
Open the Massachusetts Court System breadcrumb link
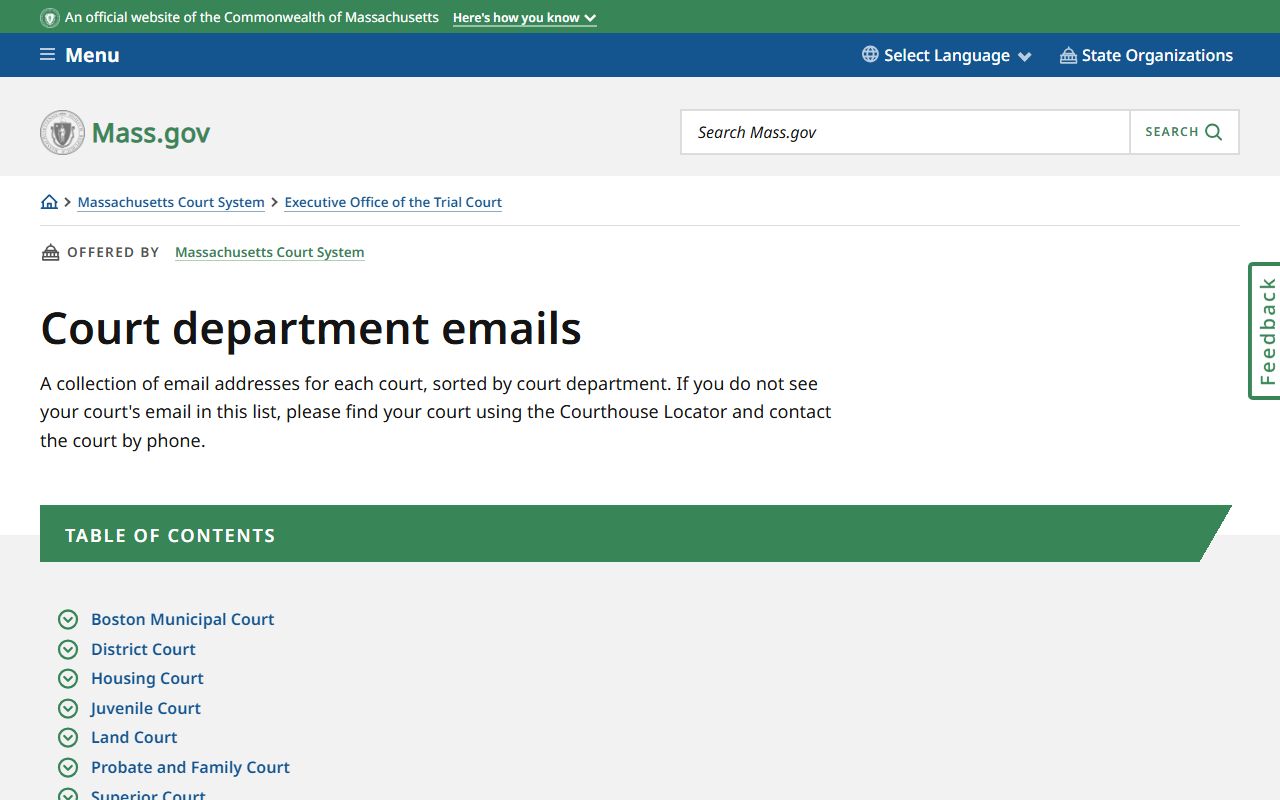click(171, 202)
